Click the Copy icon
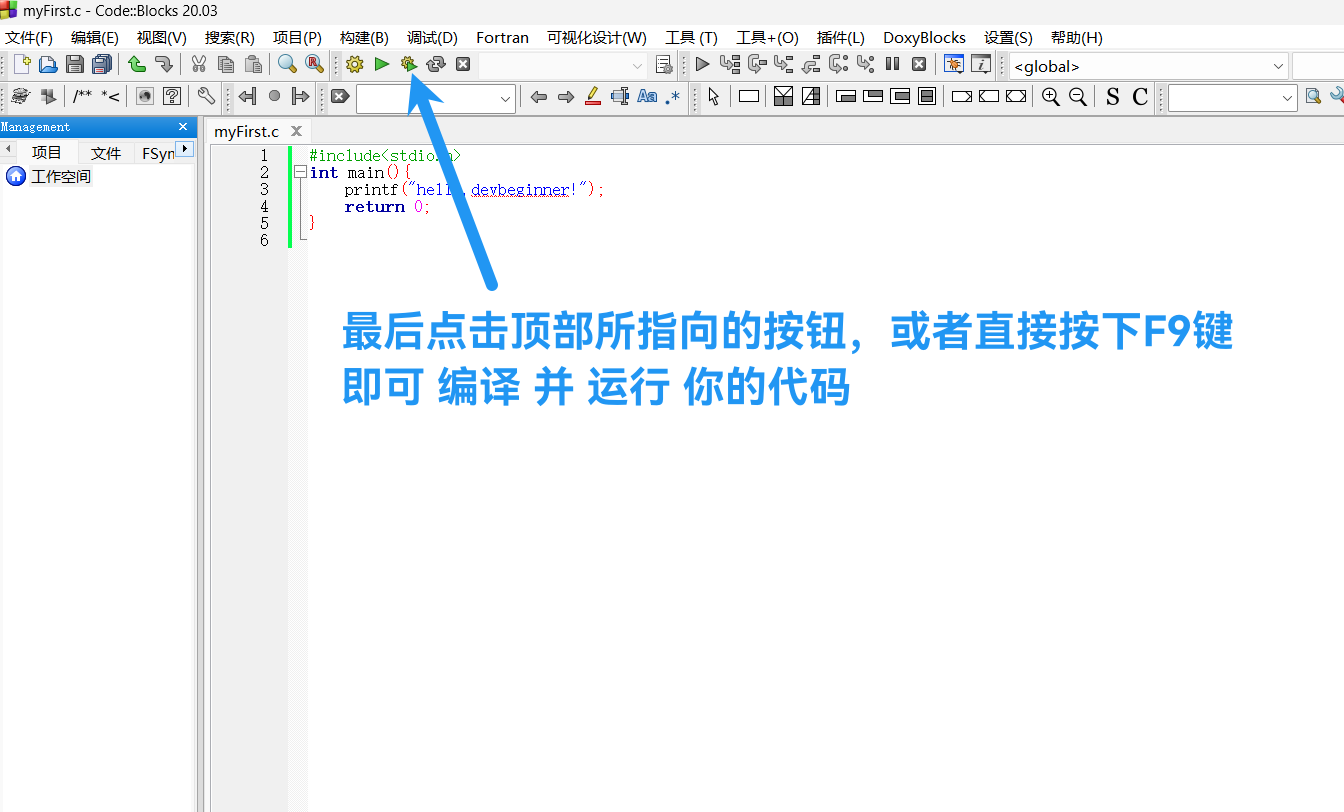The width and height of the screenshot is (1344, 812). 226,64
